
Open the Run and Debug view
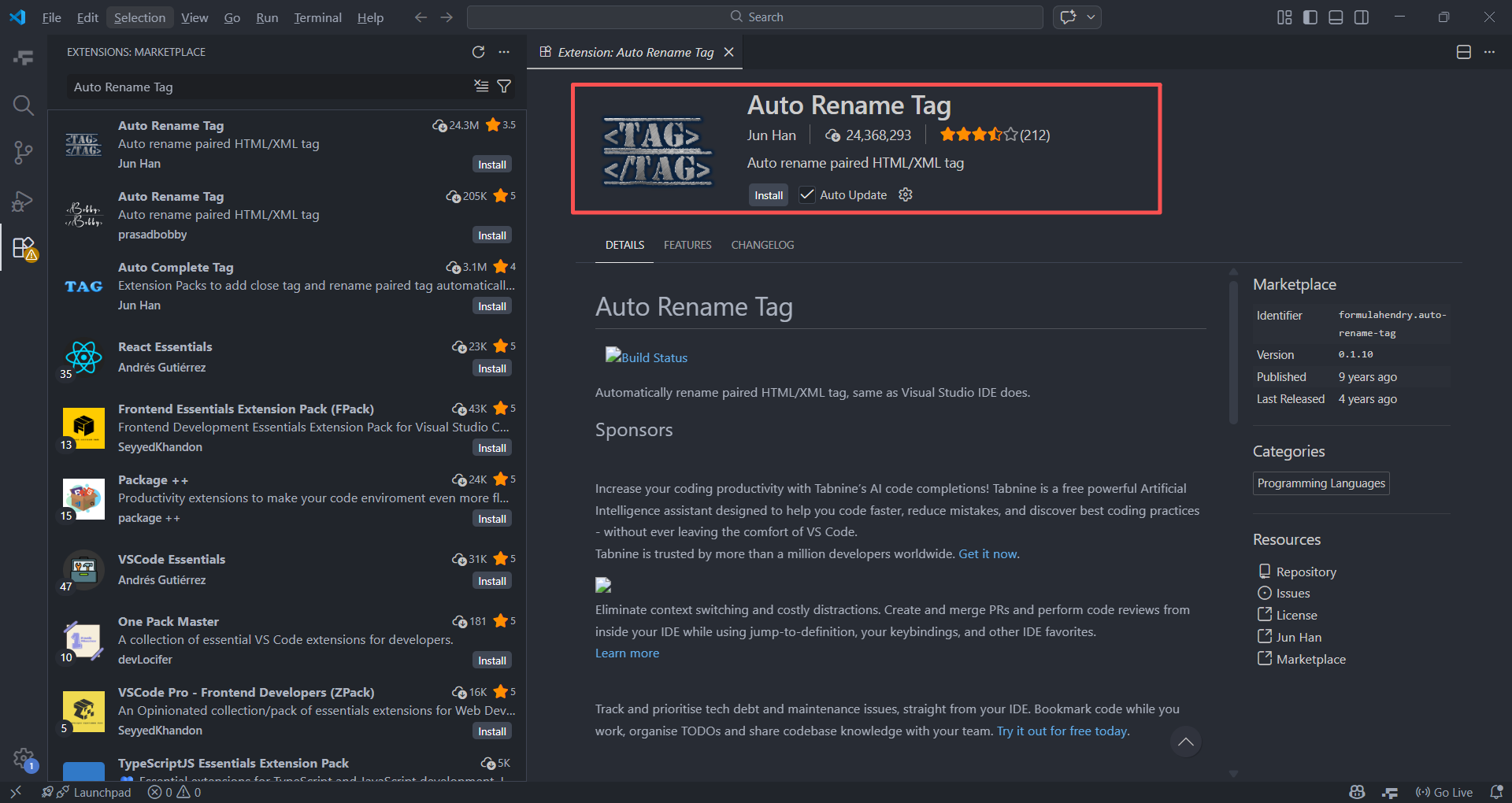coord(24,202)
